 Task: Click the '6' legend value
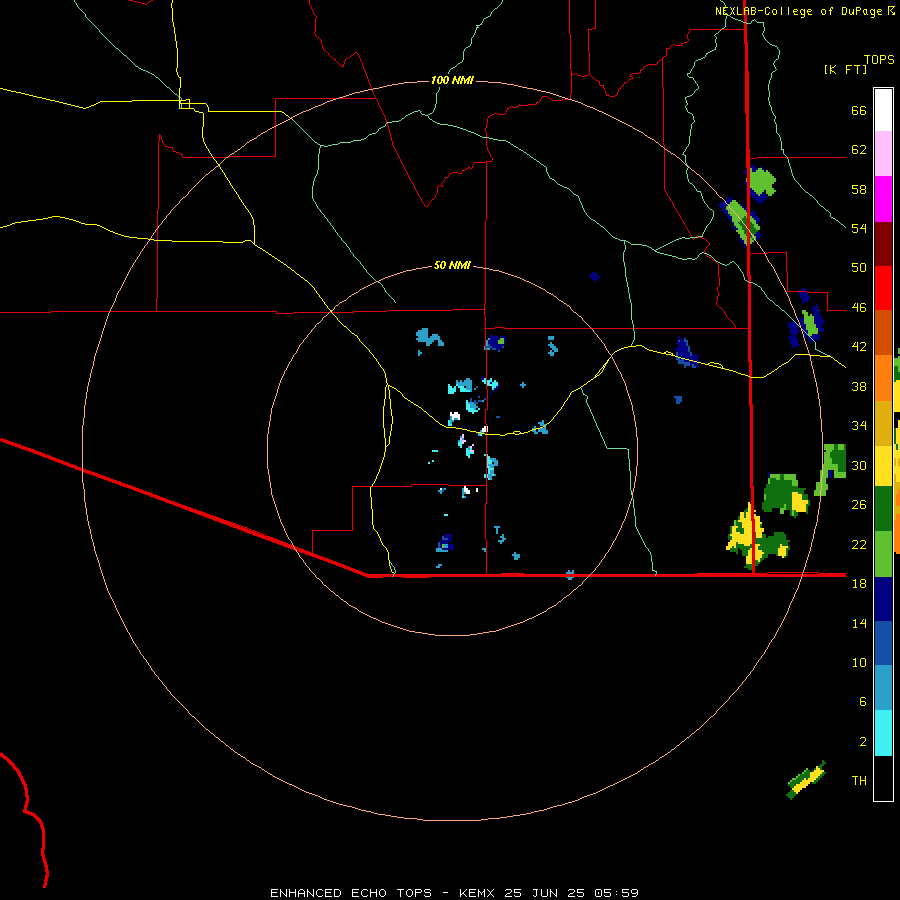pos(862,702)
